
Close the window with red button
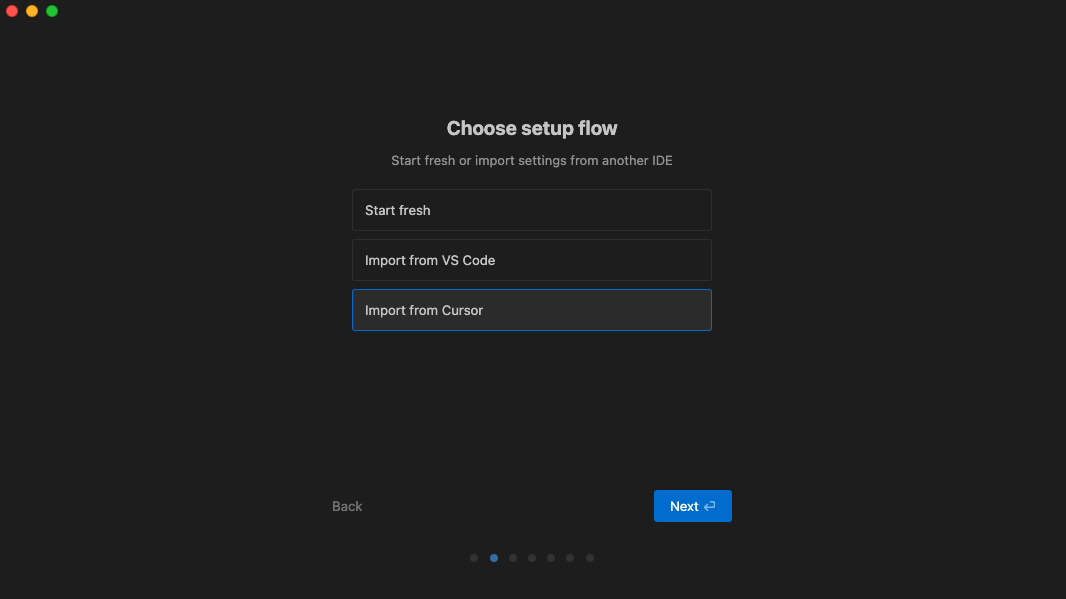(x=12, y=11)
